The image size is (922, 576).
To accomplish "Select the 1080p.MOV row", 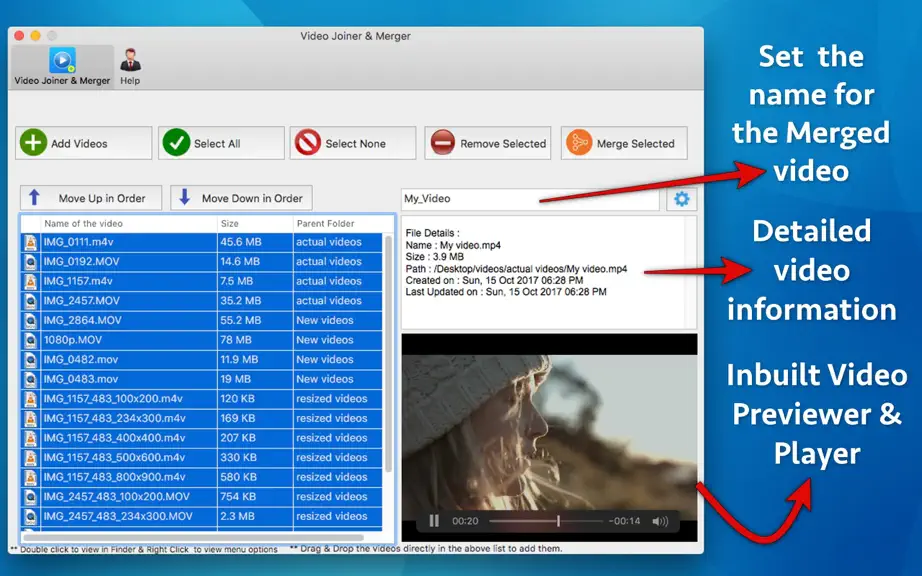I will (x=202, y=340).
